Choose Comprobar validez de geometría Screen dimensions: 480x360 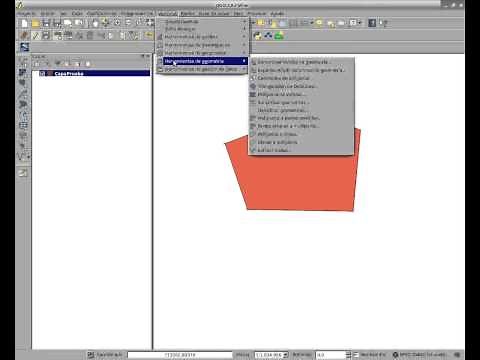tap(301, 62)
